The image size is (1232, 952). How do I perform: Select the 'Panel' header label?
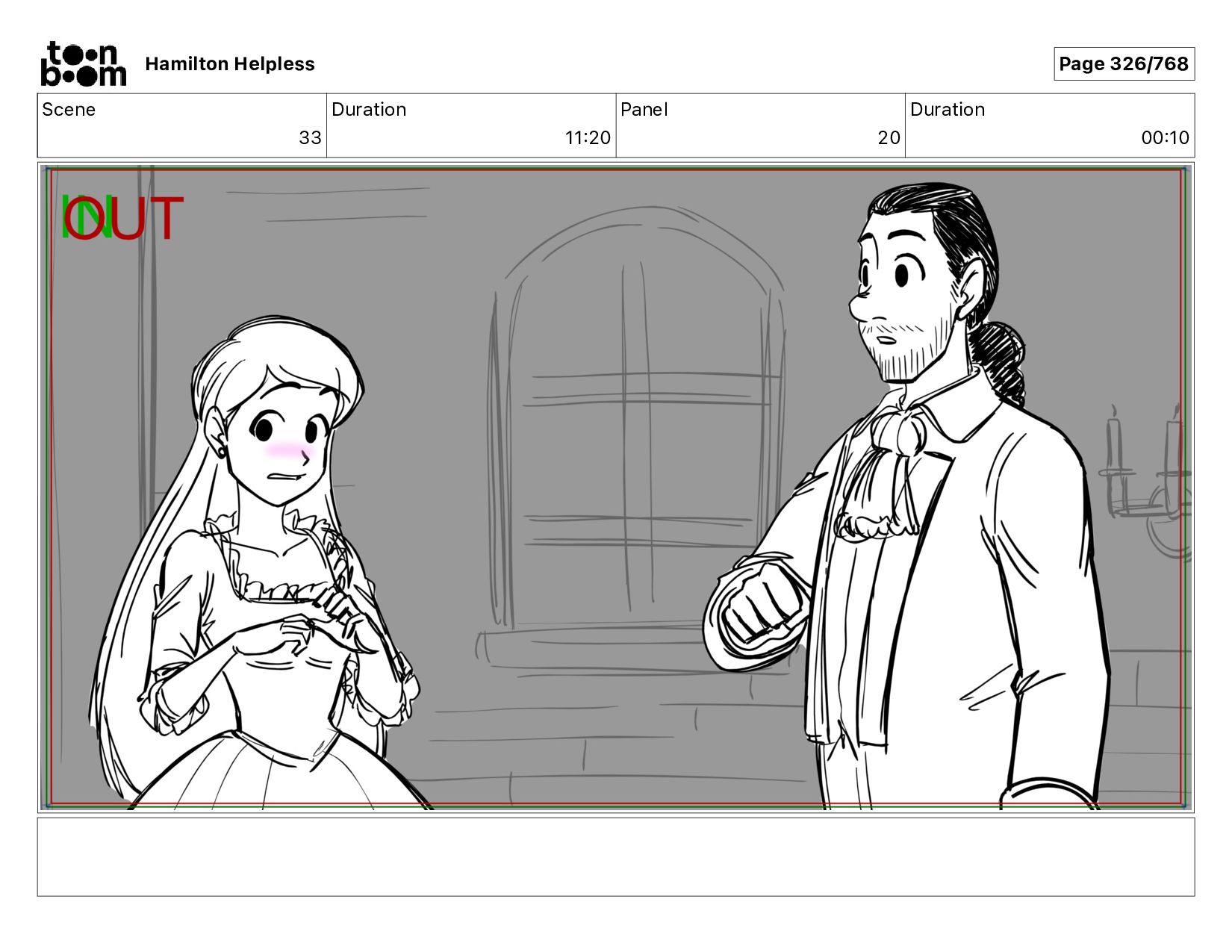pos(644,110)
